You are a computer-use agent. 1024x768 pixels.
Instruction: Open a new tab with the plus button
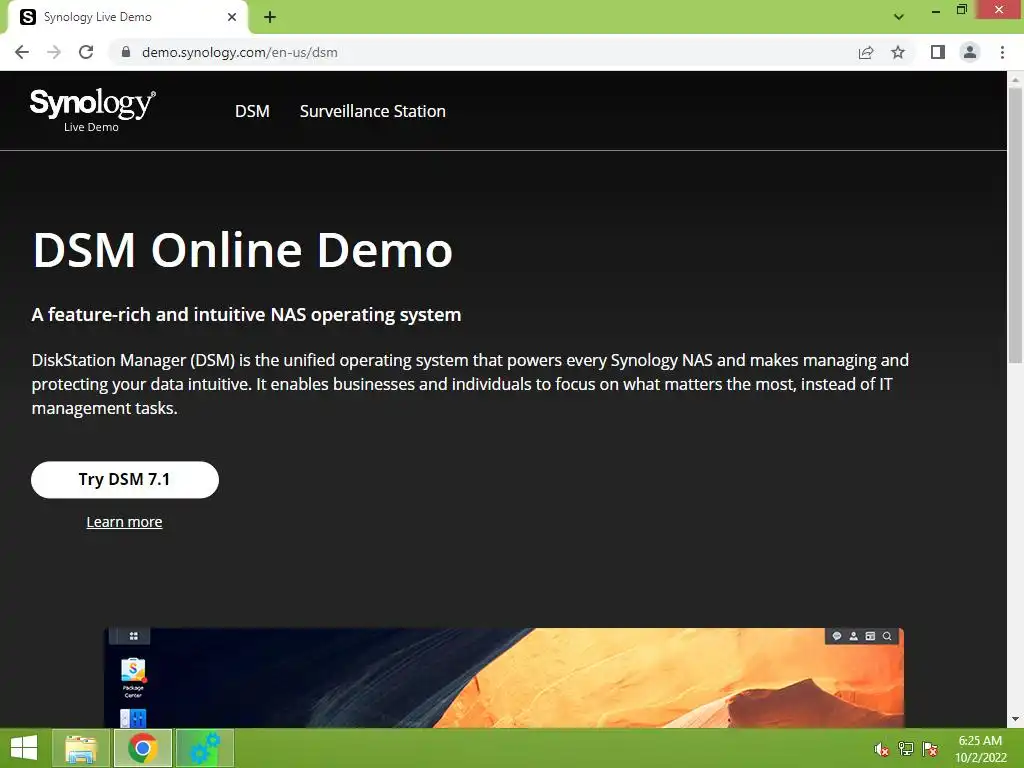coord(270,17)
